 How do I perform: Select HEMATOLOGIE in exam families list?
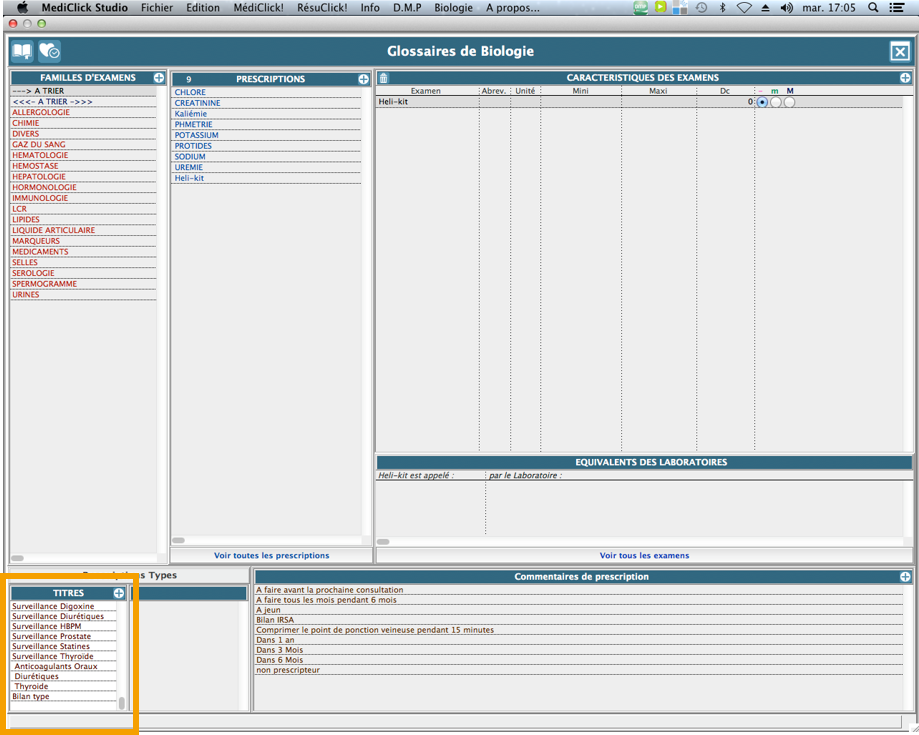point(40,155)
